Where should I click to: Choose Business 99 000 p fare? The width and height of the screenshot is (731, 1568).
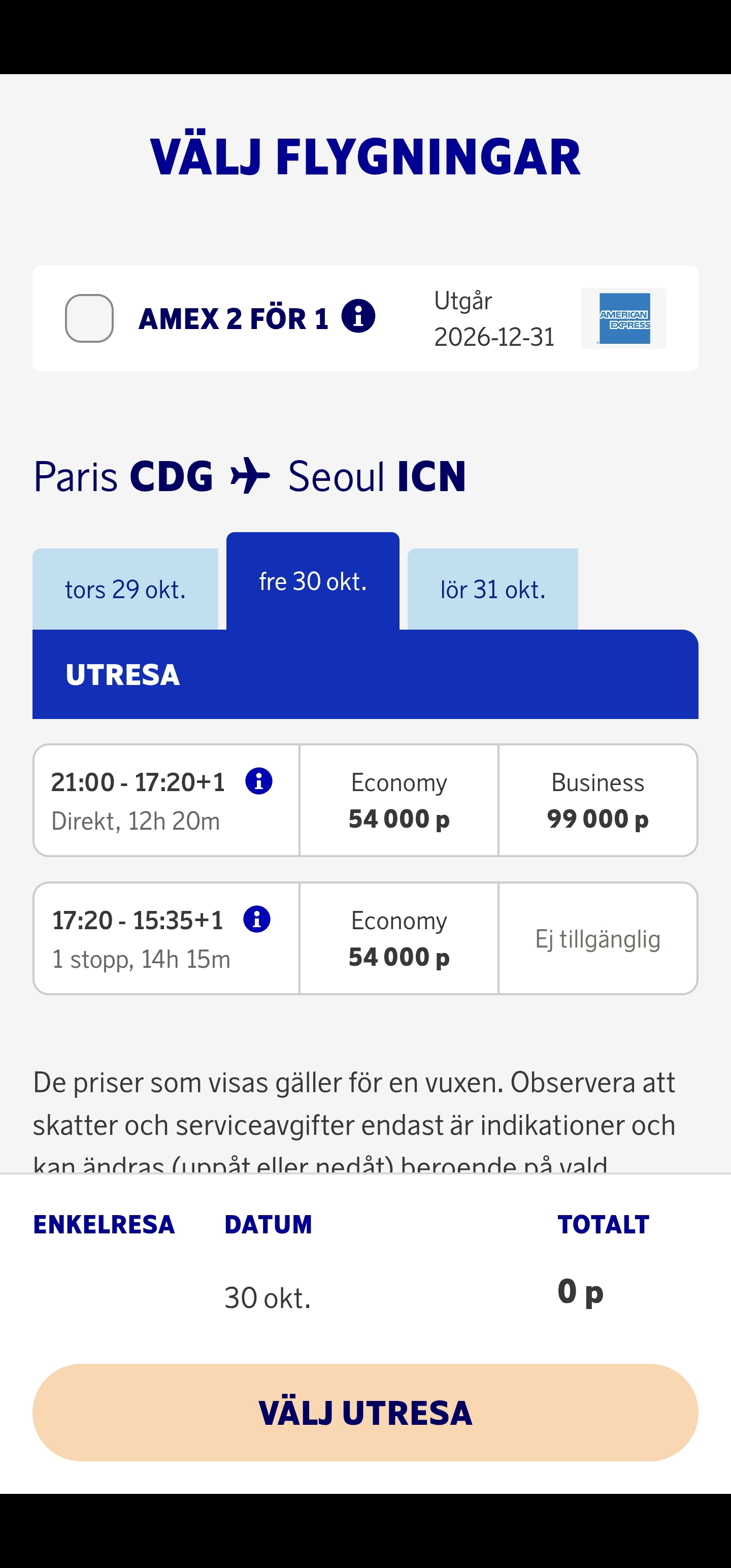tap(597, 800)
